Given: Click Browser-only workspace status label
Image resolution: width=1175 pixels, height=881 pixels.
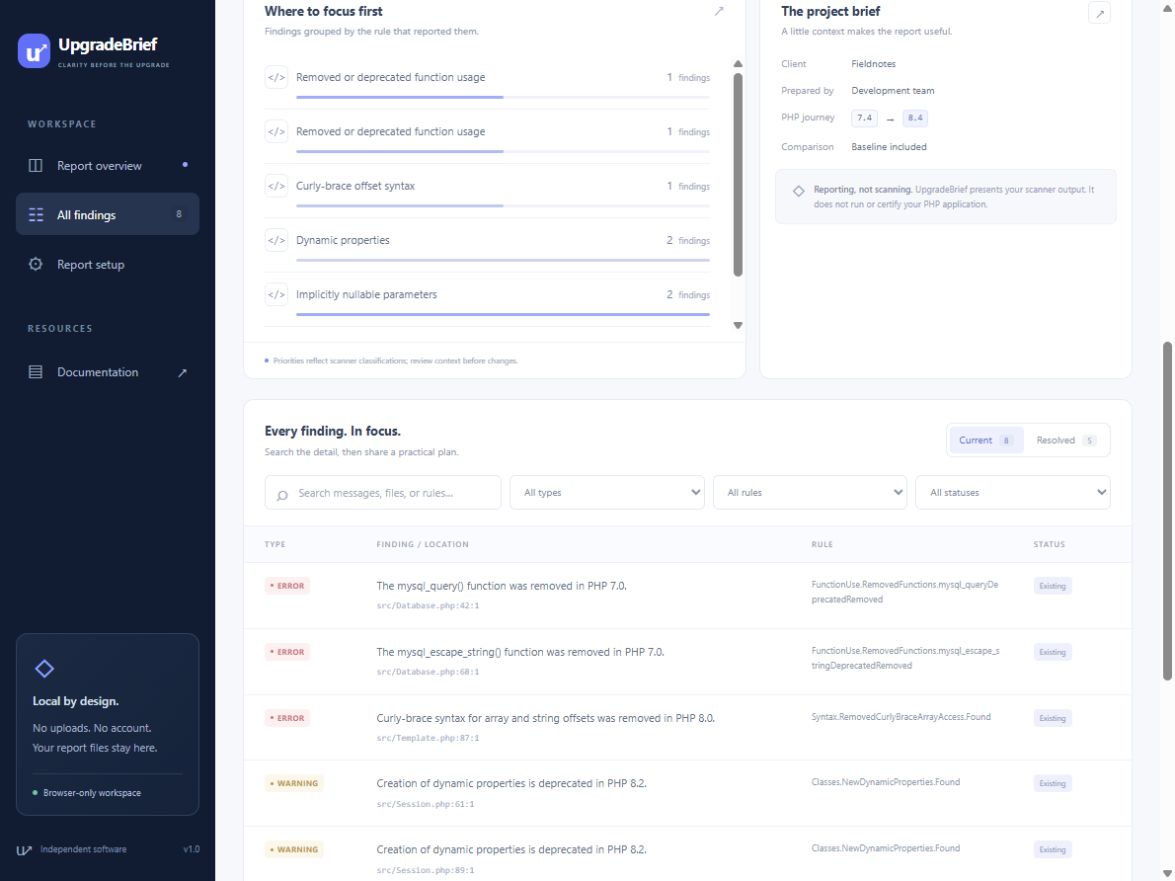Looking at the screenshot, I should tap(91, 793).
